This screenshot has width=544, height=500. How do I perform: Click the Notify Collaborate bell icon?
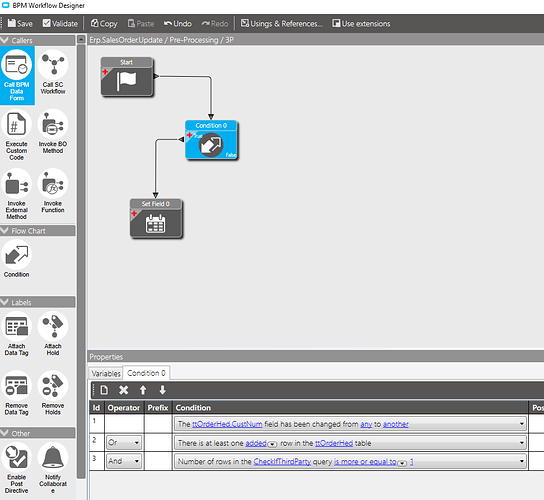(x=53, y=457)
